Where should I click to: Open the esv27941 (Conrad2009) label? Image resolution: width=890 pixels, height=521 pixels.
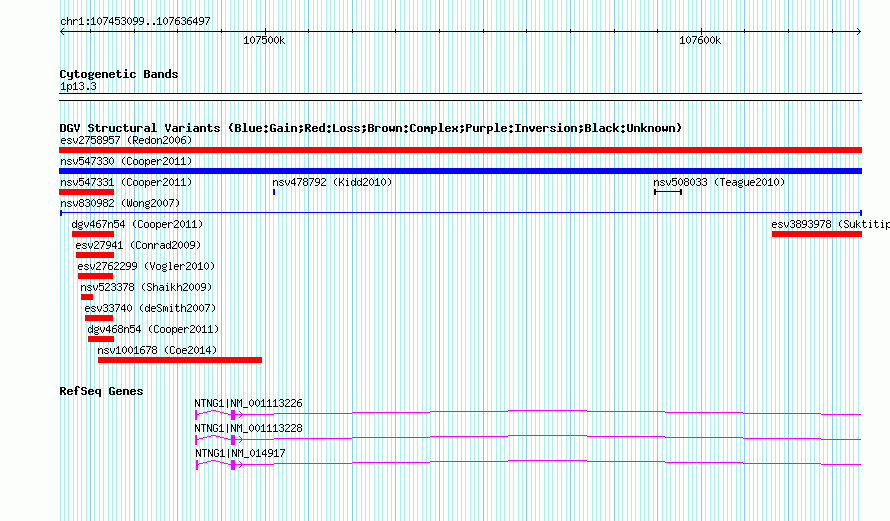coord(138,245)
